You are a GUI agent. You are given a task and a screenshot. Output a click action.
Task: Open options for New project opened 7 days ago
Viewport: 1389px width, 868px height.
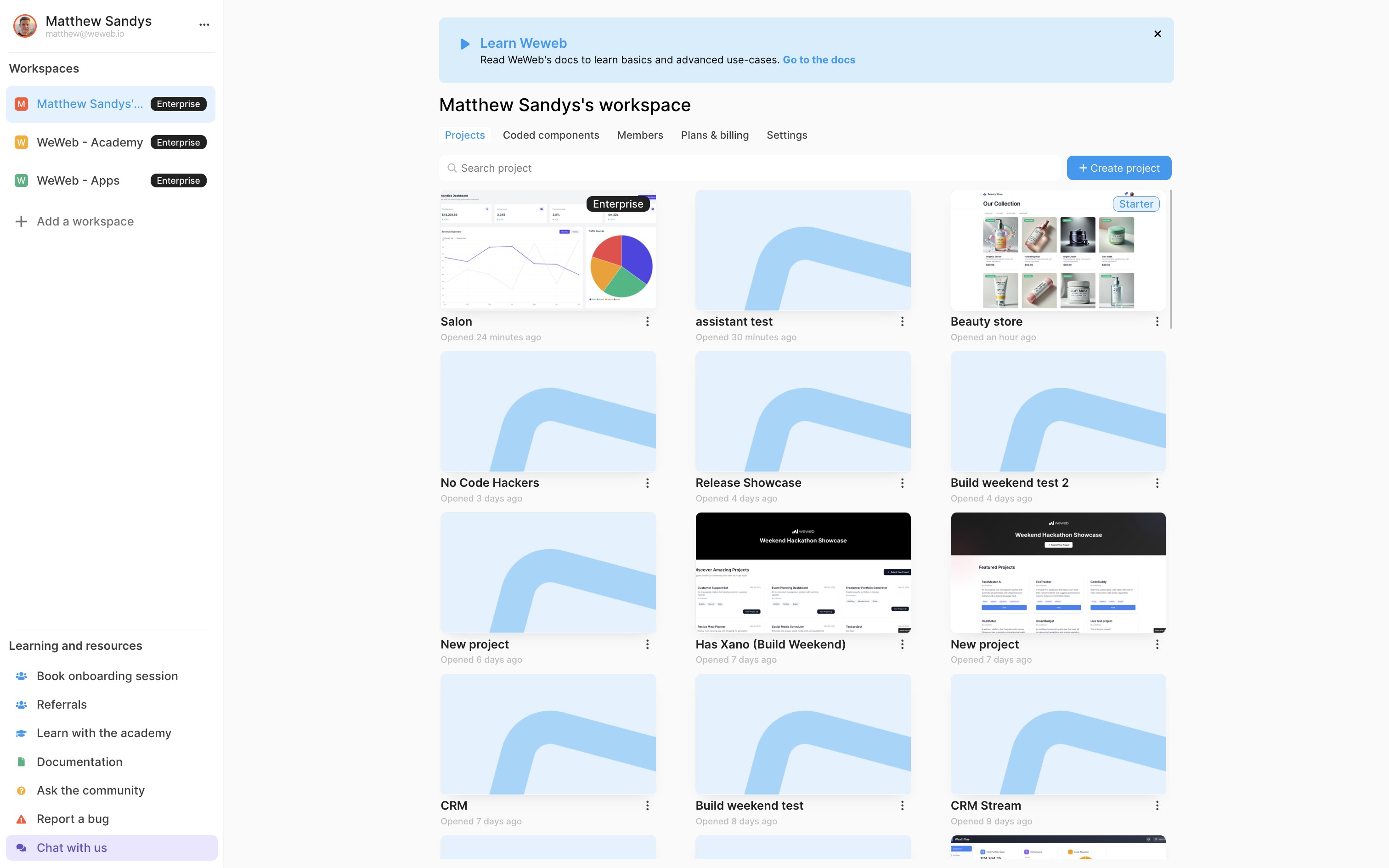(x=1157, y=644)
